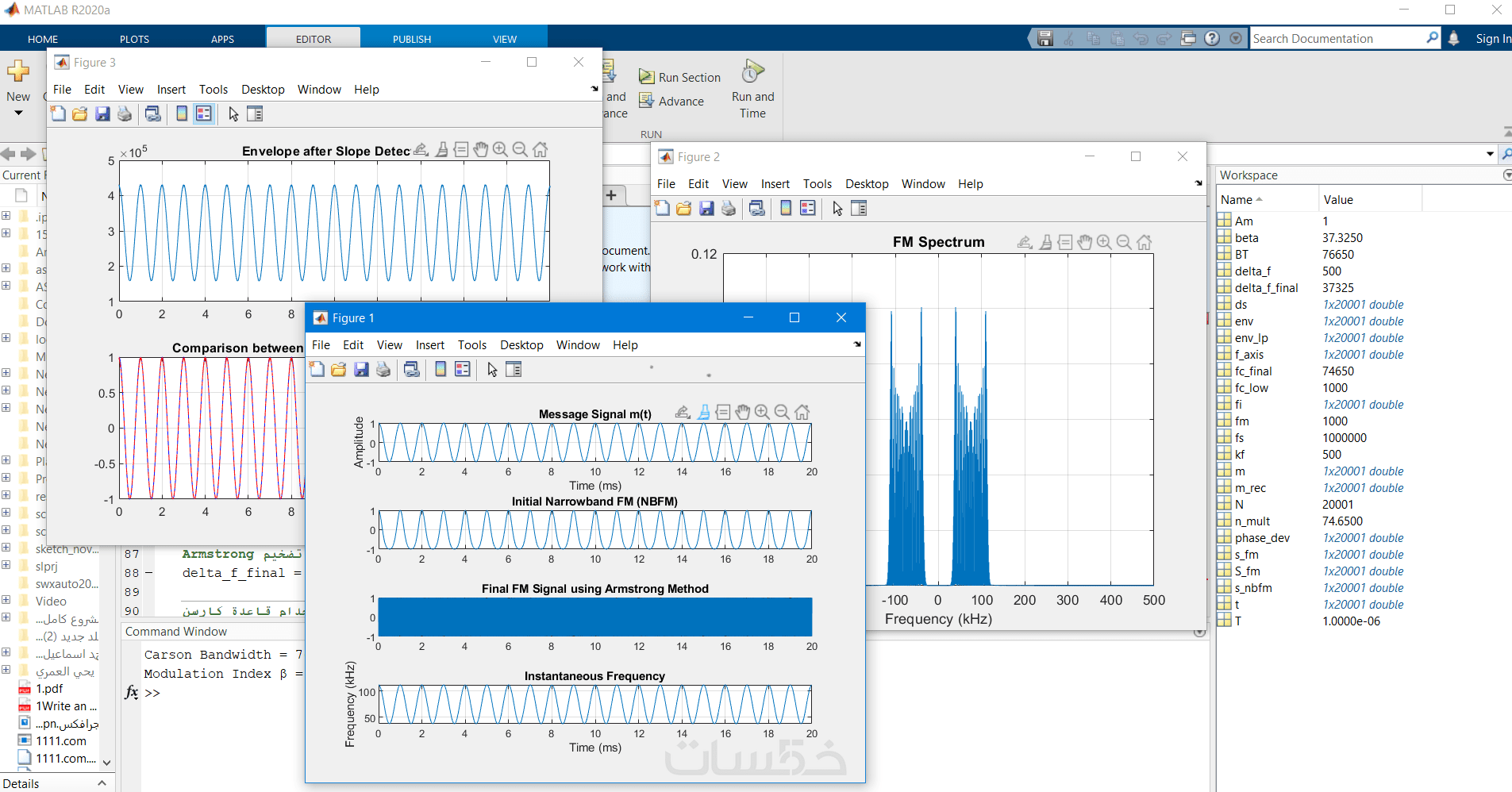The image size is (1512, 792).
Task: Activate the Pan hand tool in Figure 3
Action: click(x=480, y=149)
